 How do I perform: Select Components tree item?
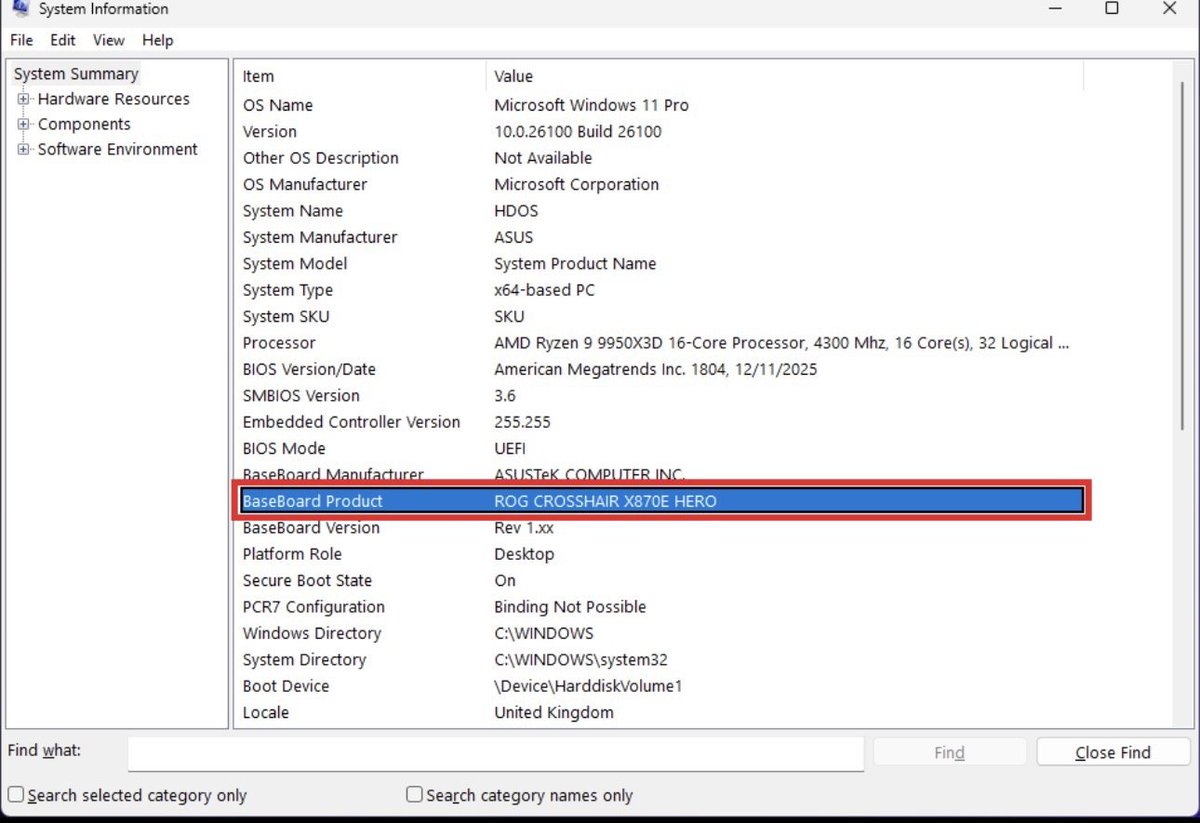(x=84, y=124)
